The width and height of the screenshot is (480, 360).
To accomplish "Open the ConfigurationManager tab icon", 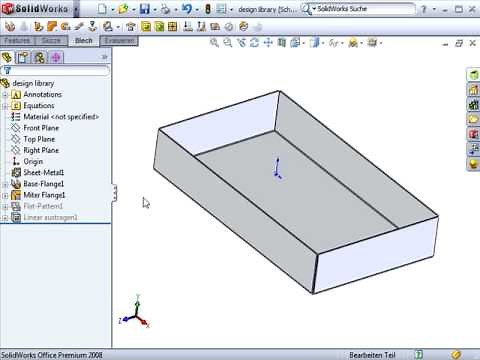I will 39,58.
